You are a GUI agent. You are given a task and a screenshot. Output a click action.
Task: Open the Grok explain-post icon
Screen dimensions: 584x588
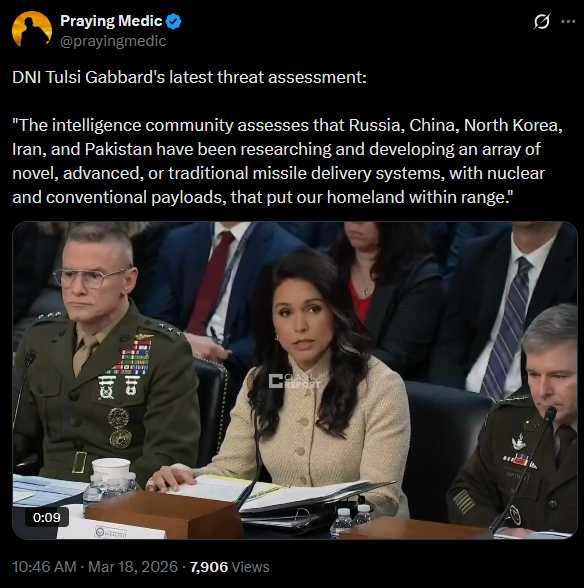click(542, 21)
